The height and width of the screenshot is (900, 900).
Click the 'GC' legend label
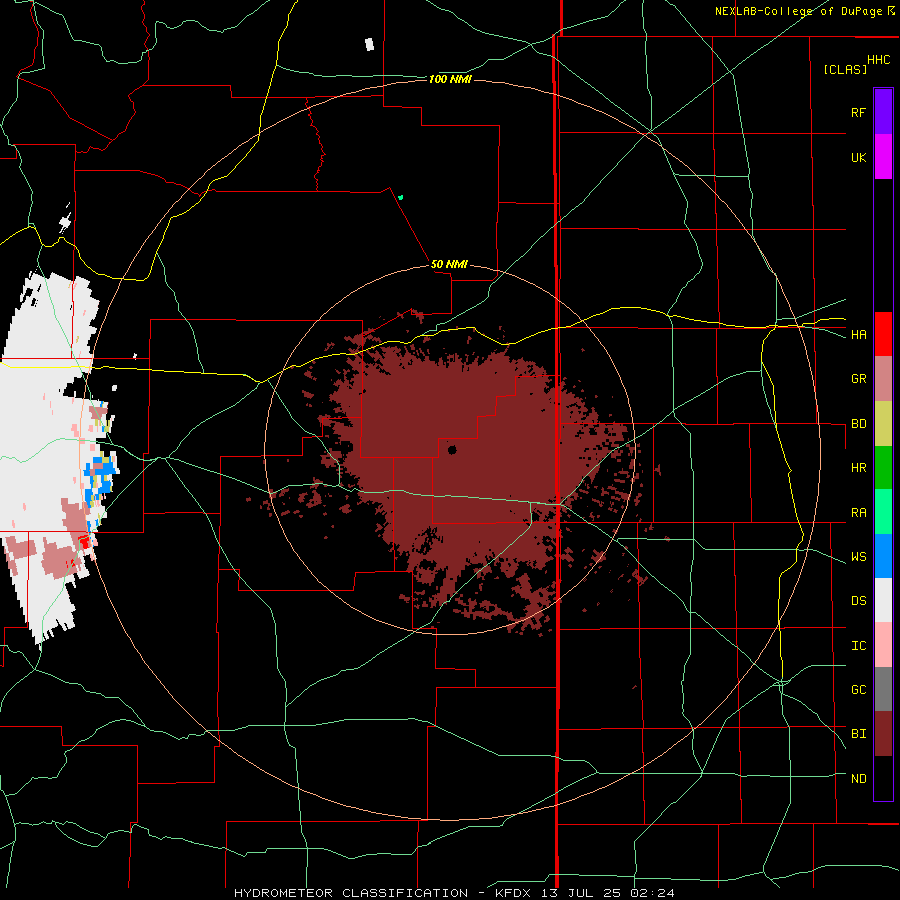click(858, 690)
